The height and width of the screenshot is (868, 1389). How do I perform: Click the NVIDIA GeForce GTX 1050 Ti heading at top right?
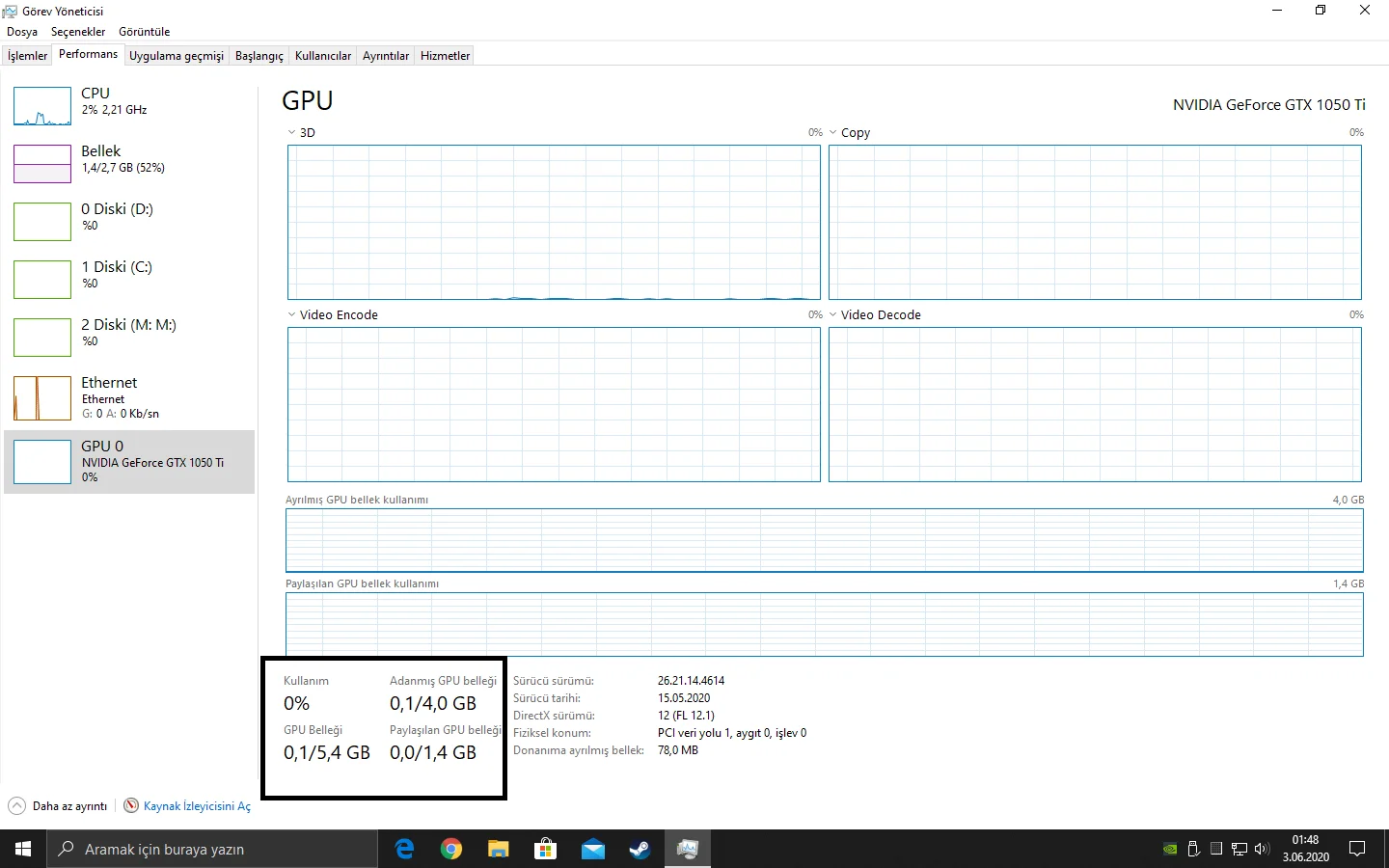point(1269,105)
